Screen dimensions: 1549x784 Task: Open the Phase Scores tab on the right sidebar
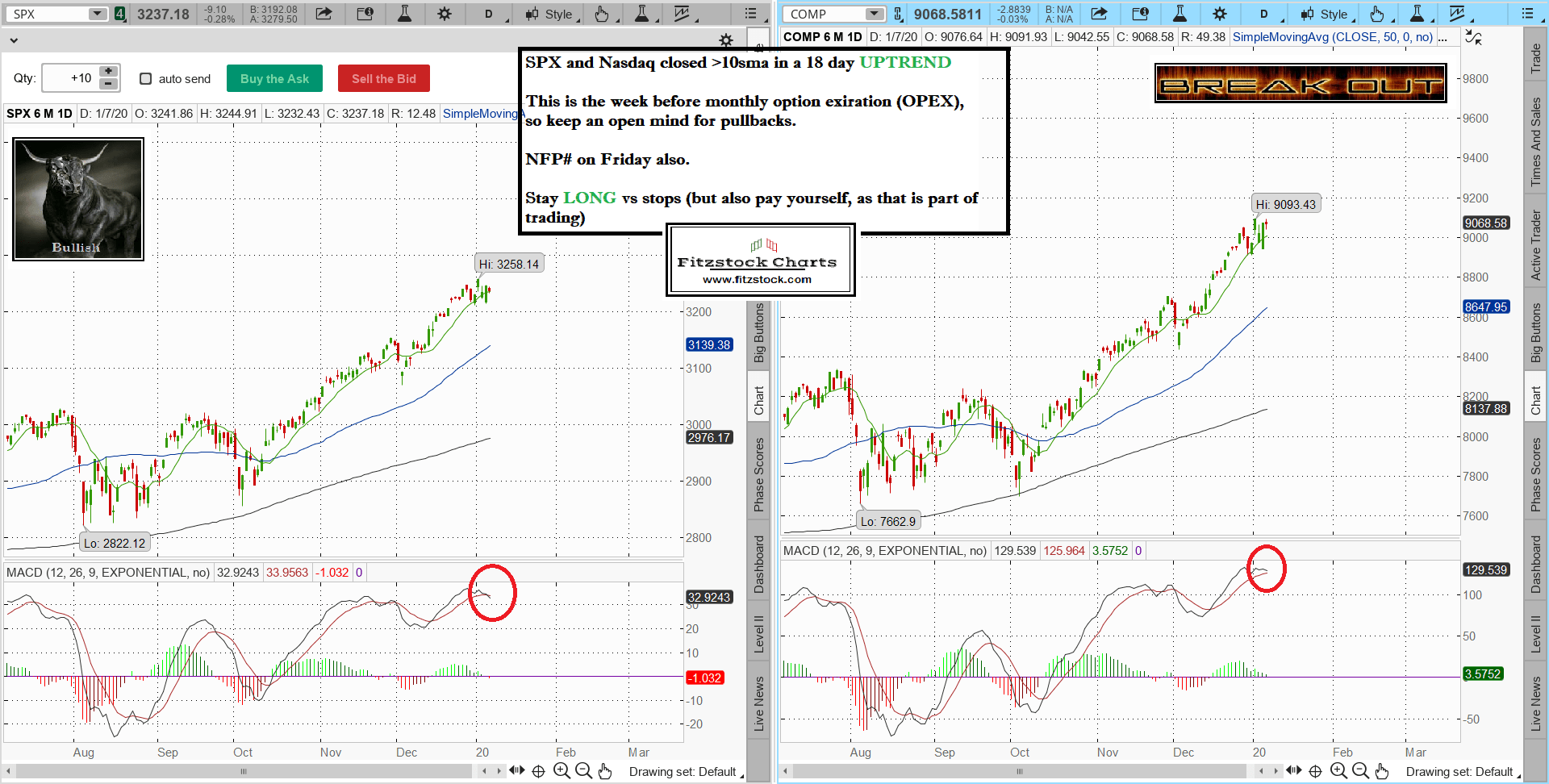(x=1536, y=474)
